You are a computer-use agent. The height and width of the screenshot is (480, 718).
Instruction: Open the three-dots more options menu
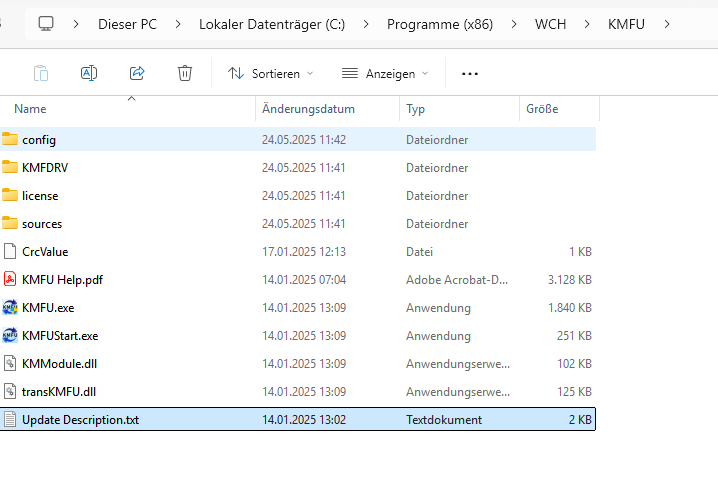(470, 74)
